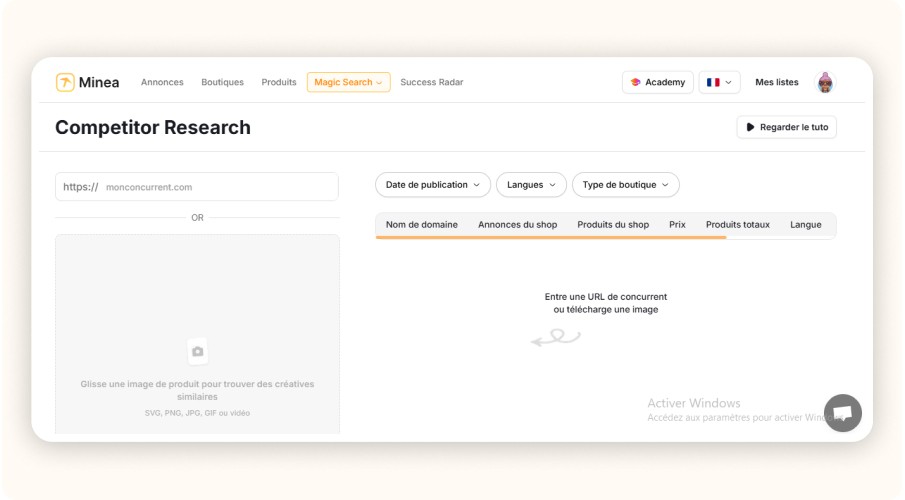Open the chat support bubble
This screenshot has width=905, height=500.
coord(842,413)
